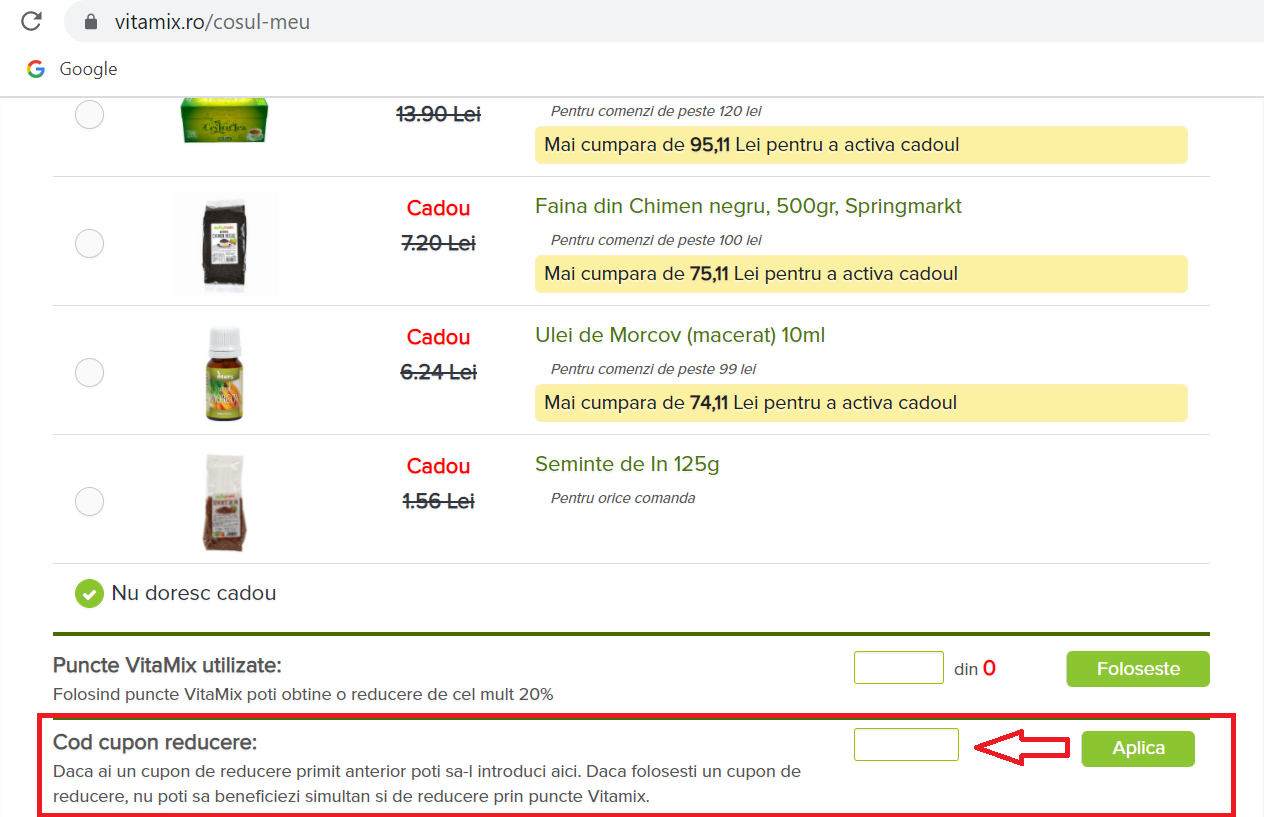
Task: Click the Cod cupon reducere input field
Action: (906, 745)
